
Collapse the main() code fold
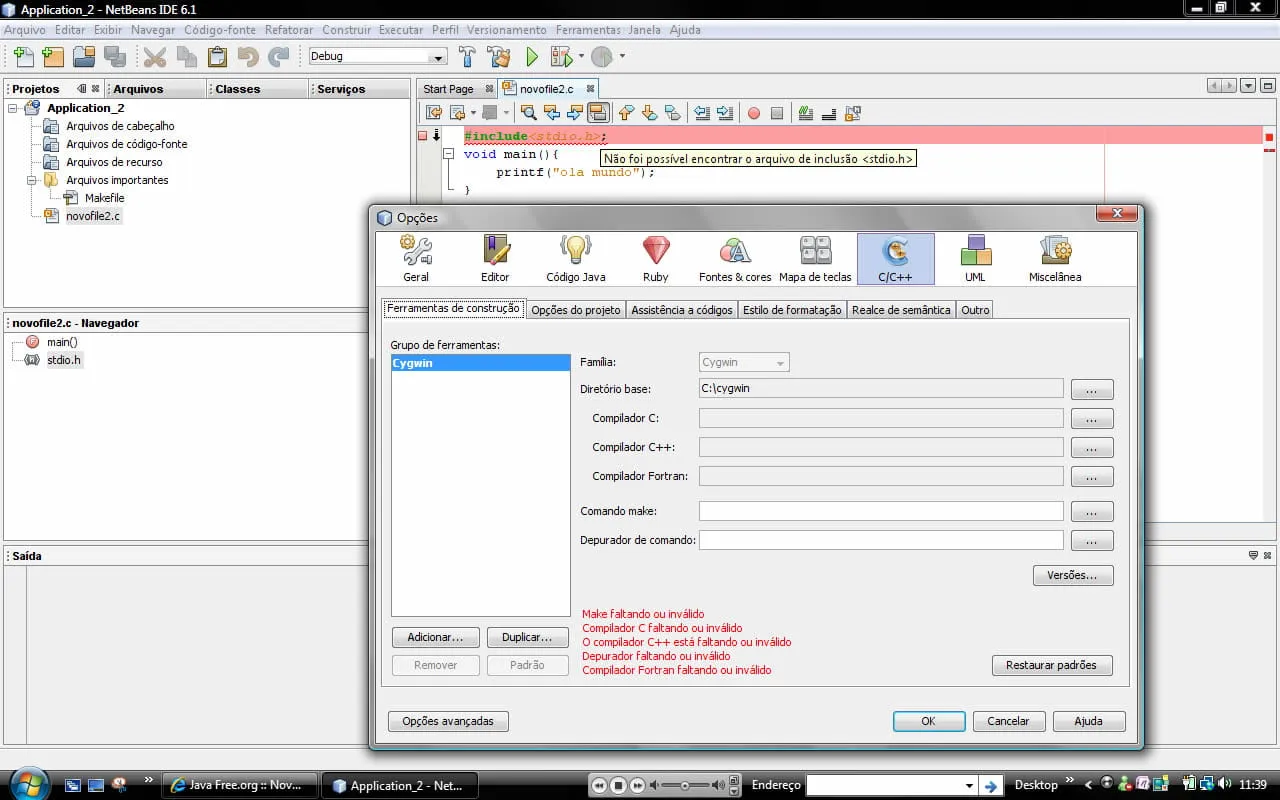click(x=449, y=154)
